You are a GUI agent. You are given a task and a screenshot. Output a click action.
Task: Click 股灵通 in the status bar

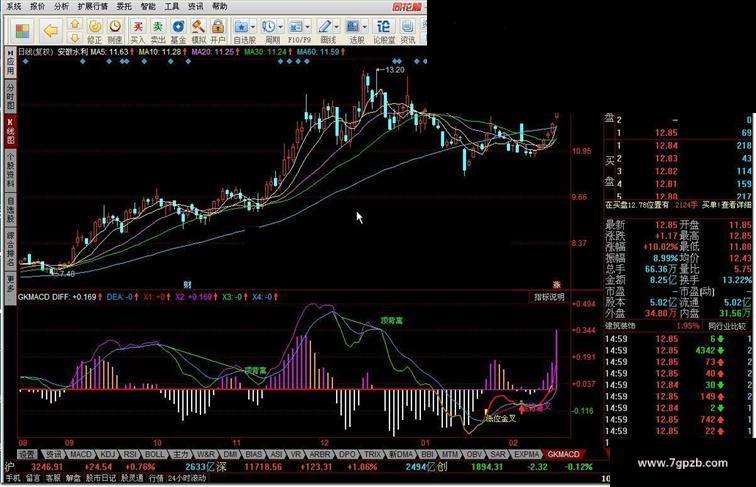pos(132,478)
